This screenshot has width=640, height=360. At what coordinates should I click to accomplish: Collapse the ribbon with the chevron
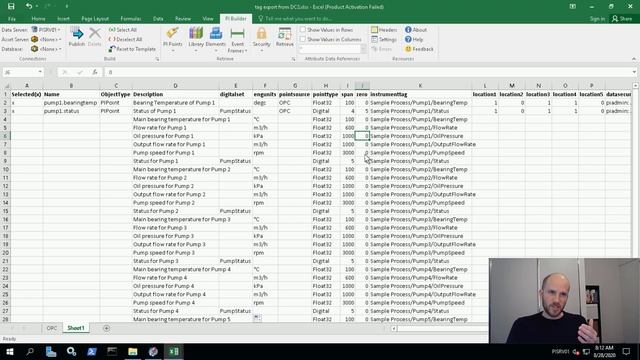tap(634, 59)
